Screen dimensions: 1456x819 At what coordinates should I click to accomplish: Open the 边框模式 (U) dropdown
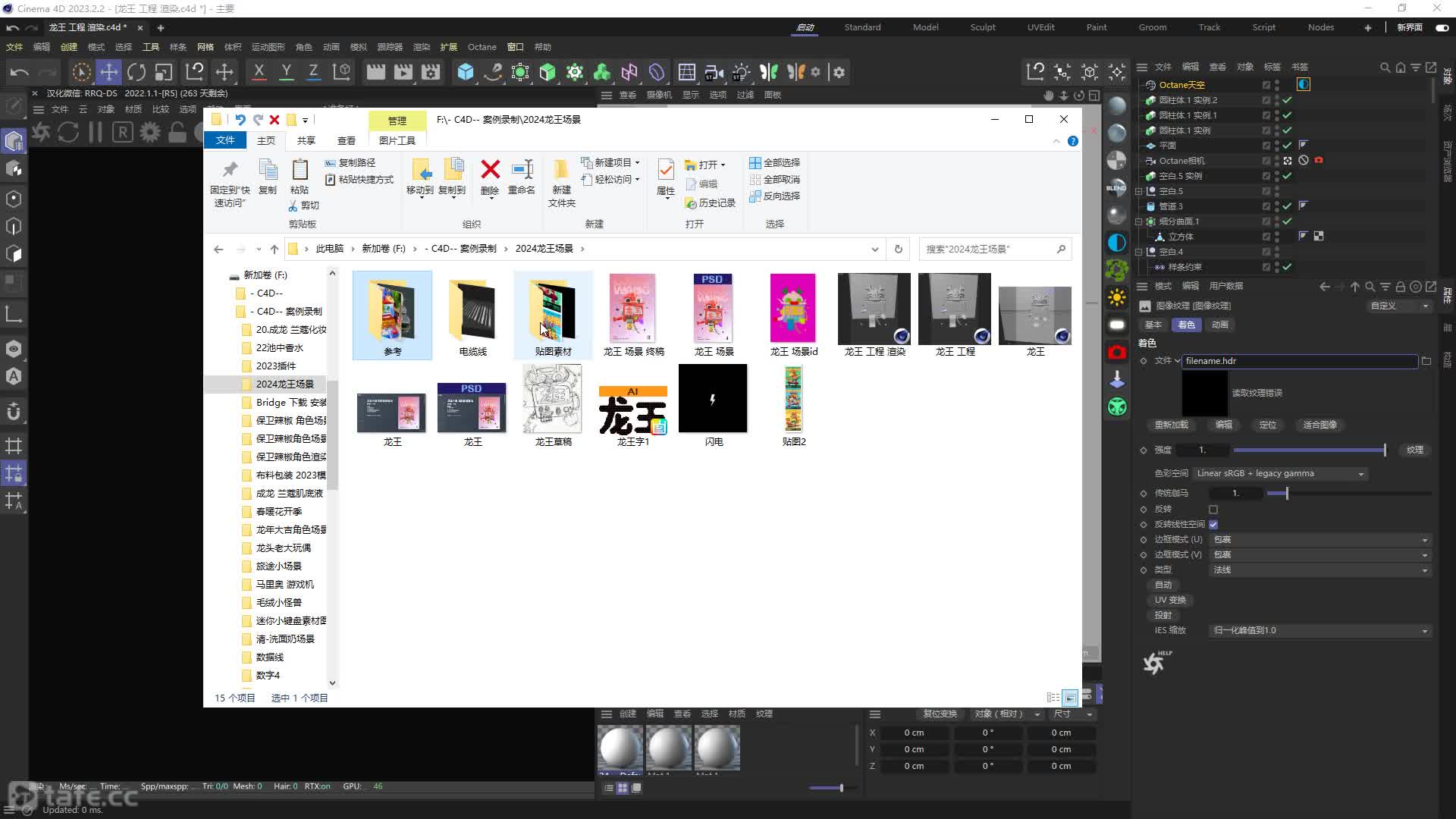click(x=1320, y=540)
